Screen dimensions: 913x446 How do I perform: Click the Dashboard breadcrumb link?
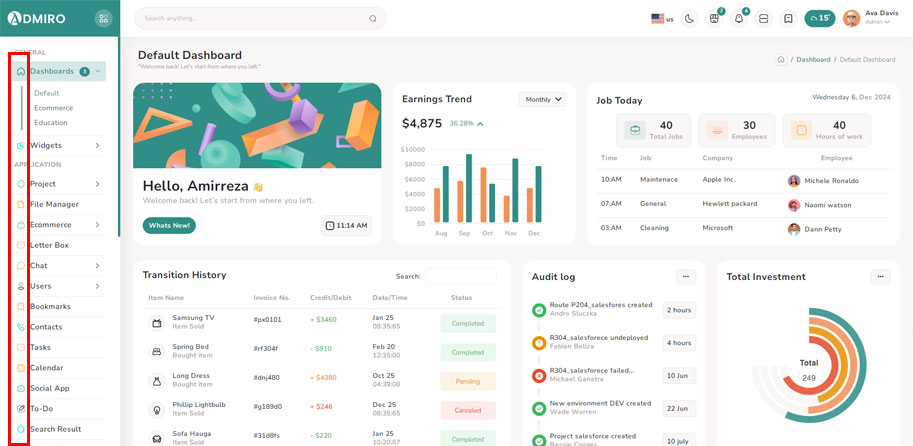(x=813, y=59)
